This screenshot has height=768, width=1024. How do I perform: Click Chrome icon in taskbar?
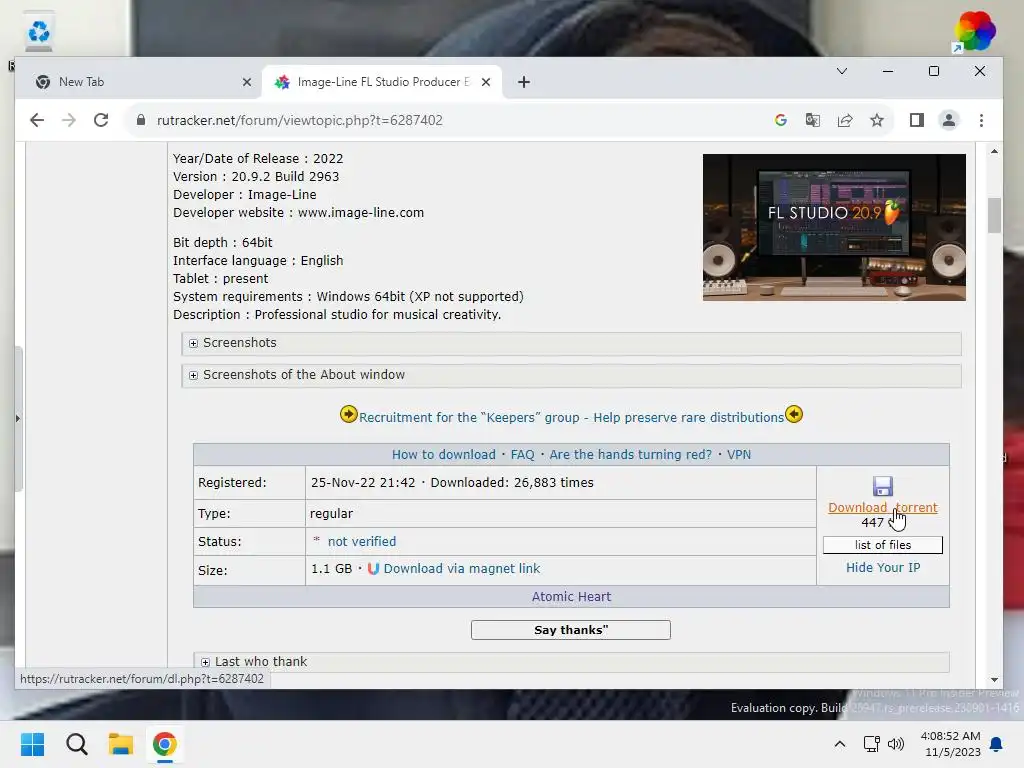click(x=165, y=744)
